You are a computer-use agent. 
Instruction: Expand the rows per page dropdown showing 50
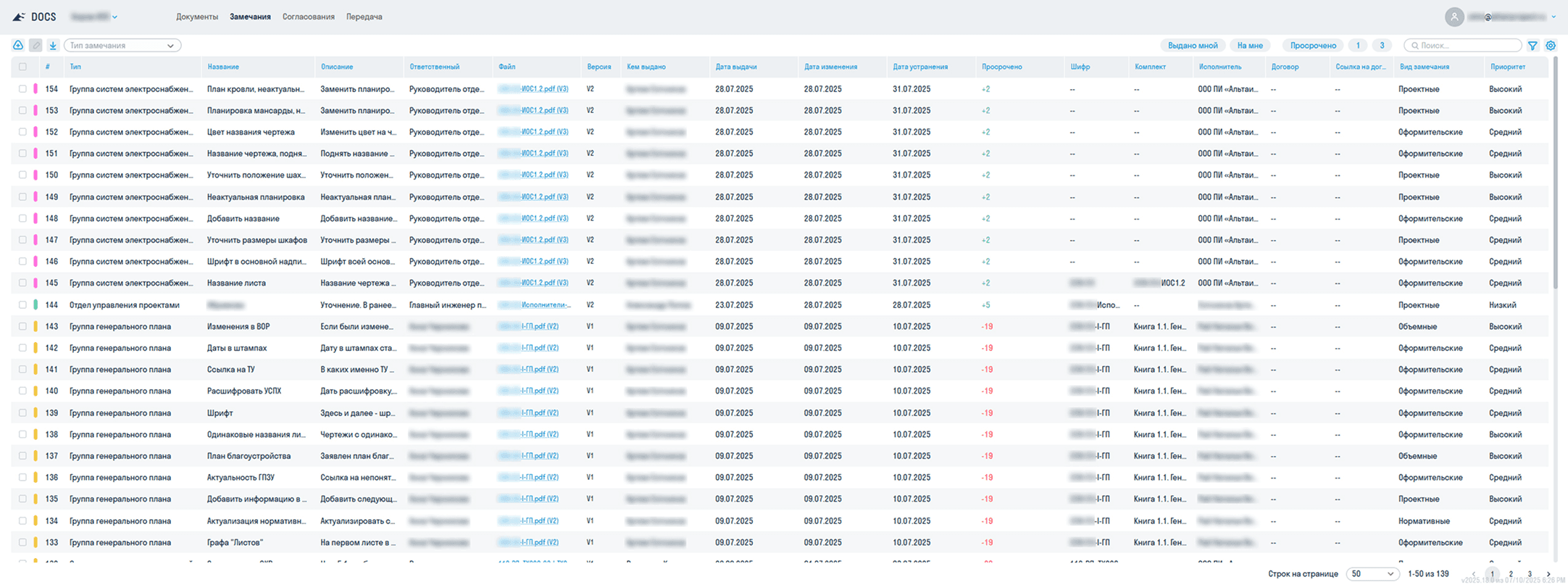(1372, 573)
